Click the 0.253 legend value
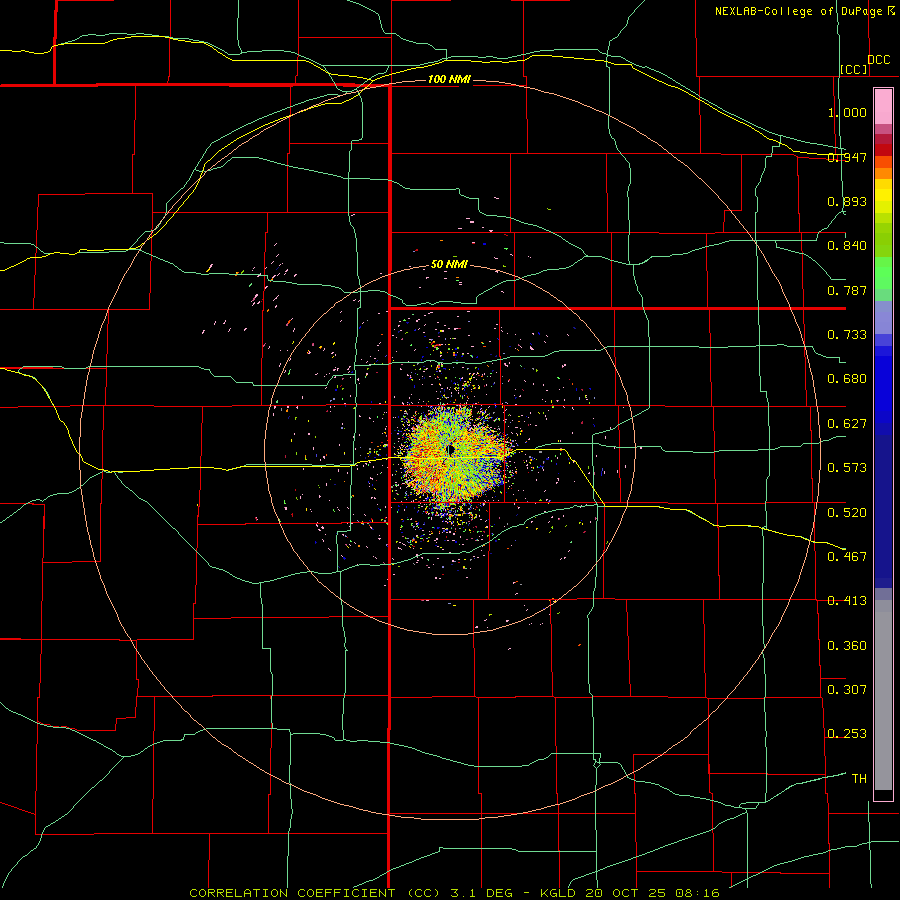 (x=847, y=734)
